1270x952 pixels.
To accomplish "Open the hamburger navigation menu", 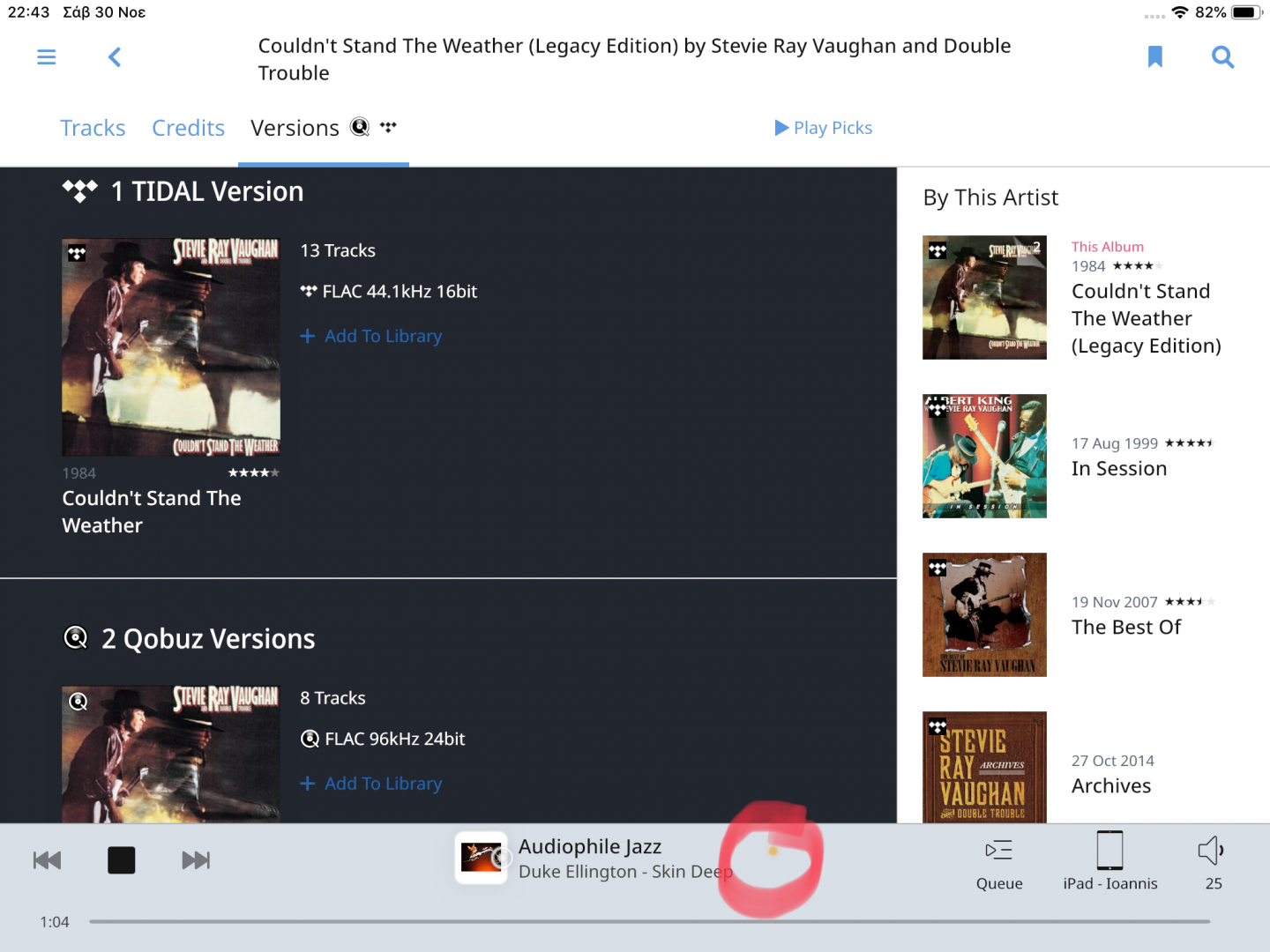I will click(47, 57).
